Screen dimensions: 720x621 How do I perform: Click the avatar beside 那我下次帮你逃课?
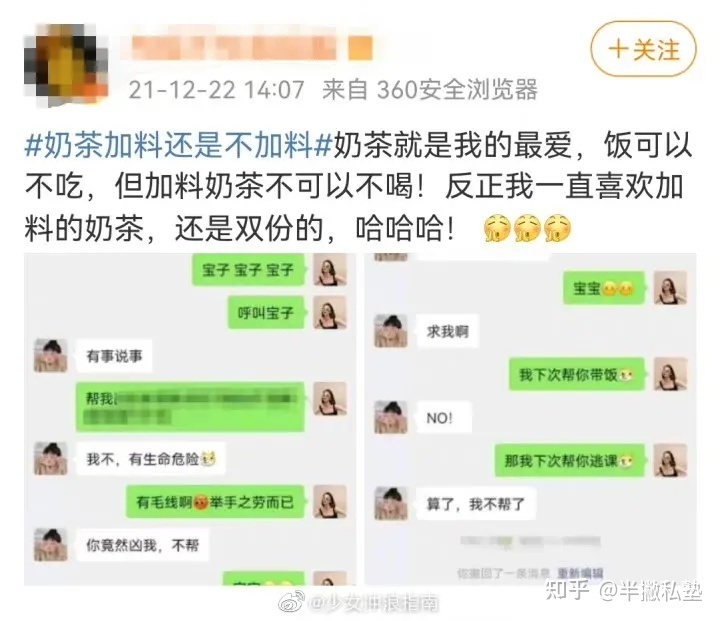click(x=670, y=460)
